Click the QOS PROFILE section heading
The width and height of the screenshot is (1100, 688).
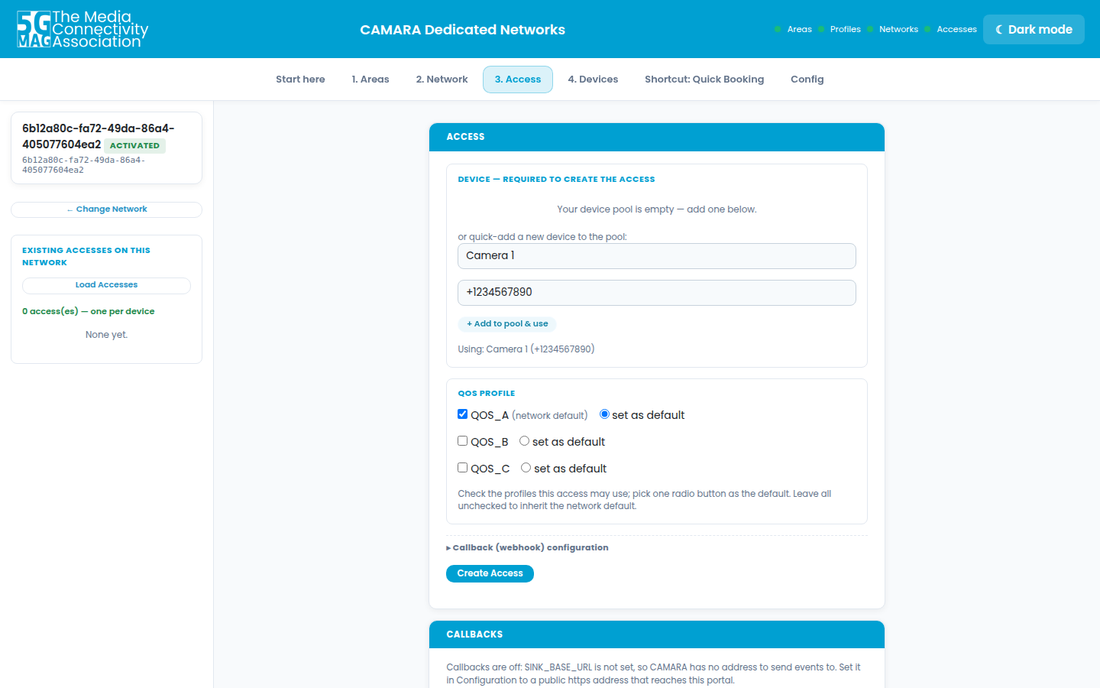coord(486,393)
